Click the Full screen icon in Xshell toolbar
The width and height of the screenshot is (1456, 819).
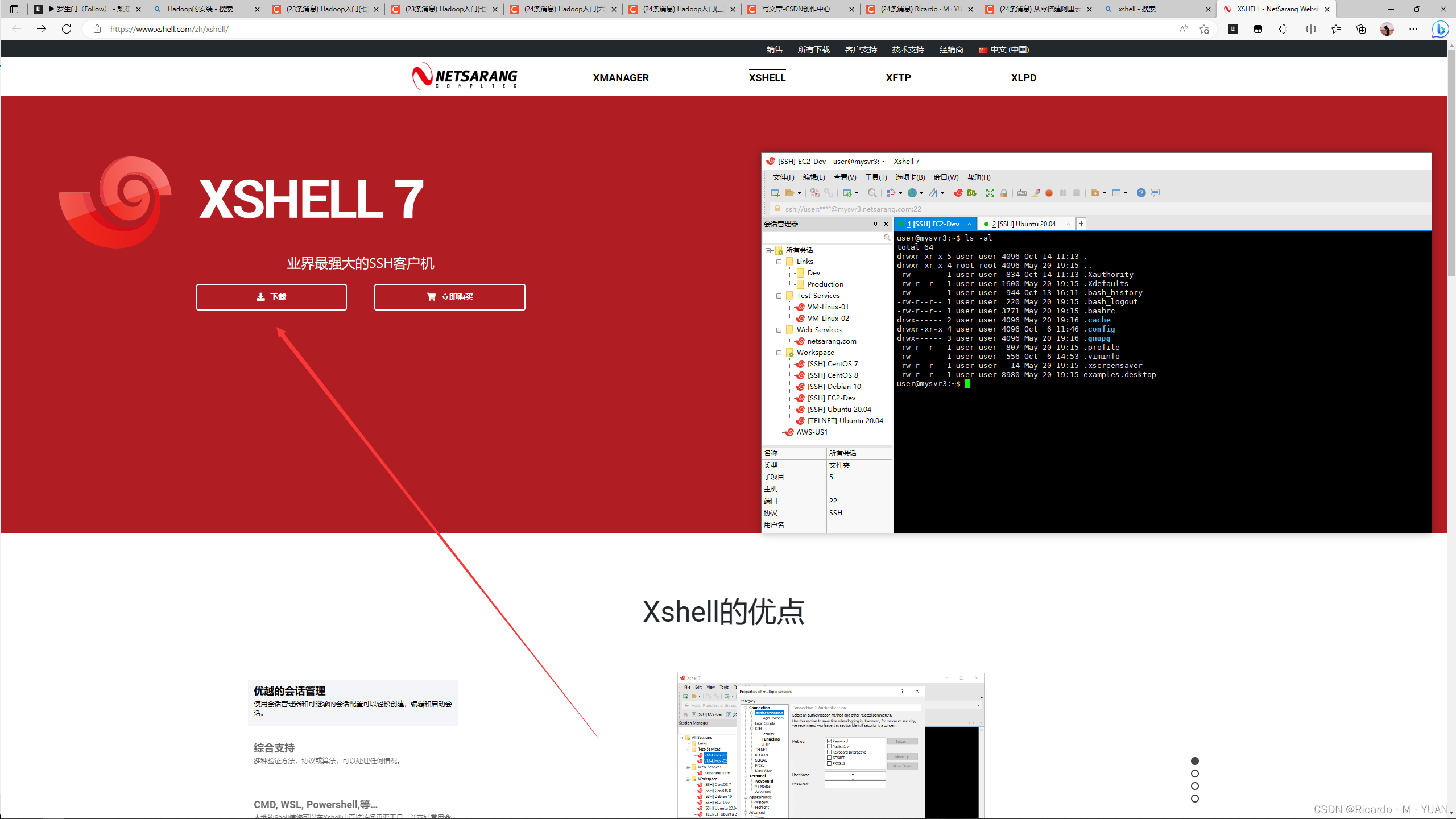point(990,193)
